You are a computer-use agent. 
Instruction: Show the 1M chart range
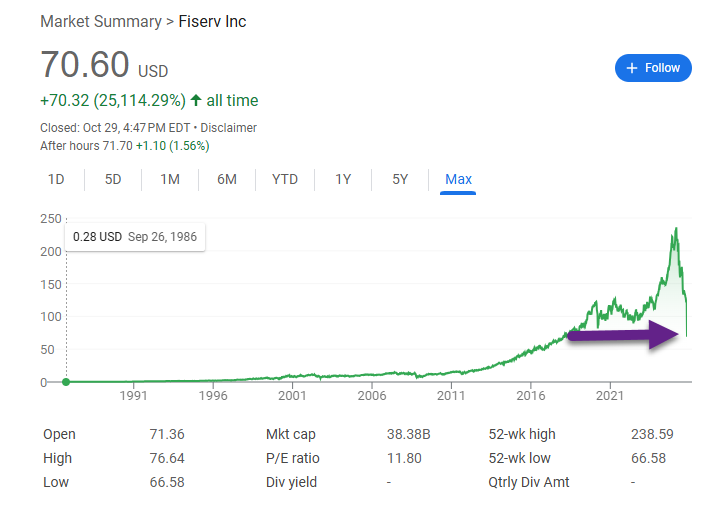click(170, 179)
